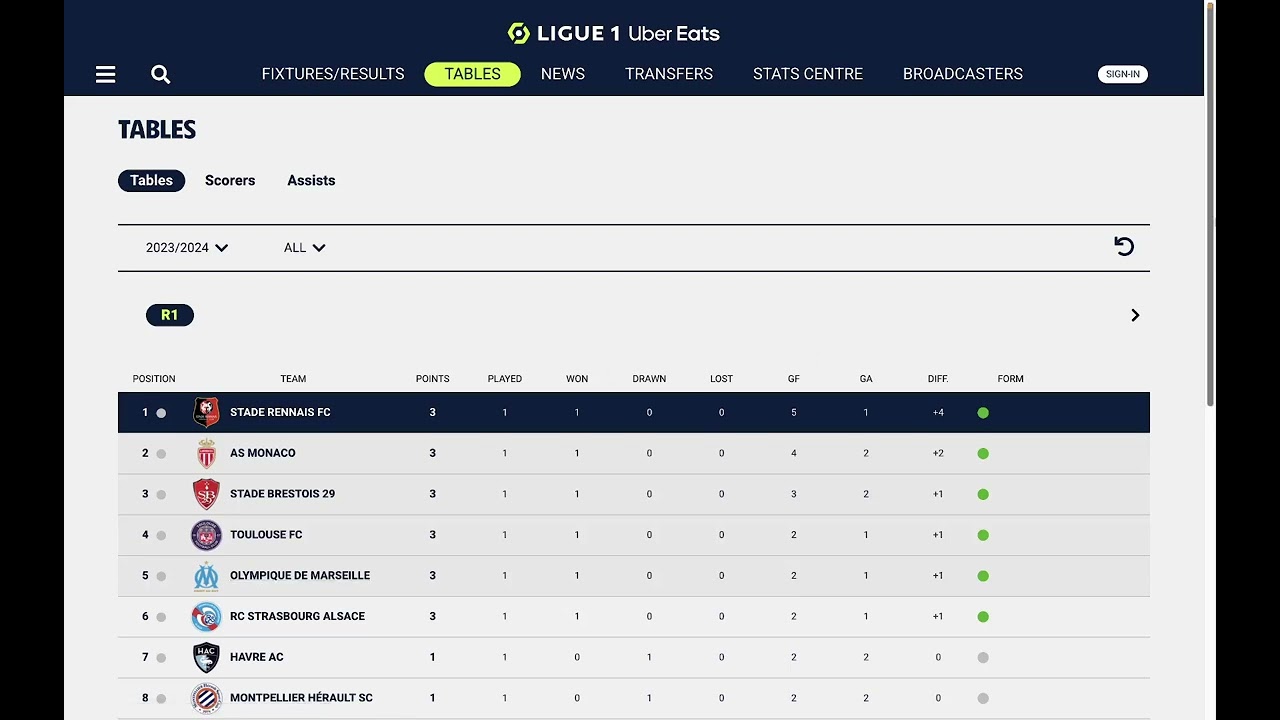Click the DIFF. column header
This screenshot has width=1280, height=720.
pyautogui.click(x=938, y=379)
